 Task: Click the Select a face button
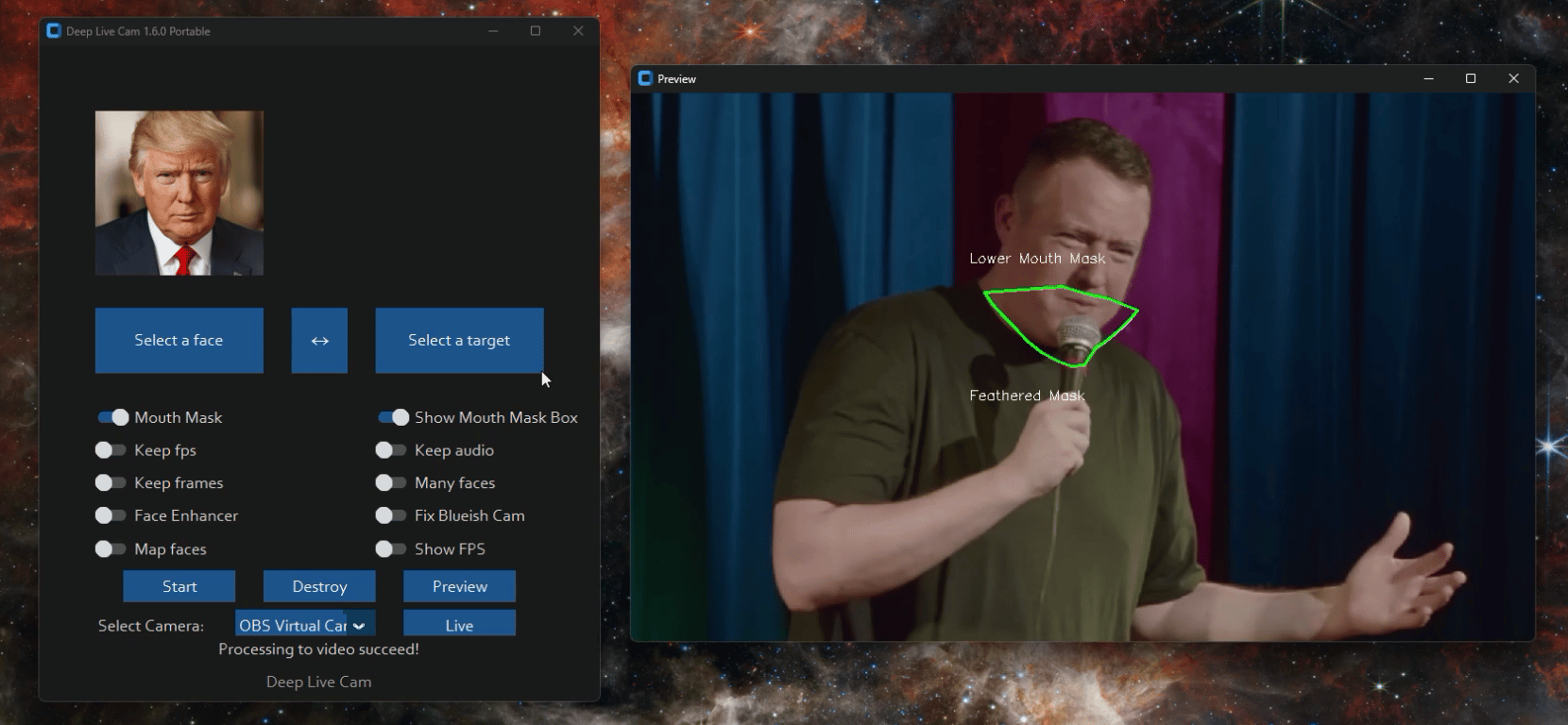tap(179, 341)
